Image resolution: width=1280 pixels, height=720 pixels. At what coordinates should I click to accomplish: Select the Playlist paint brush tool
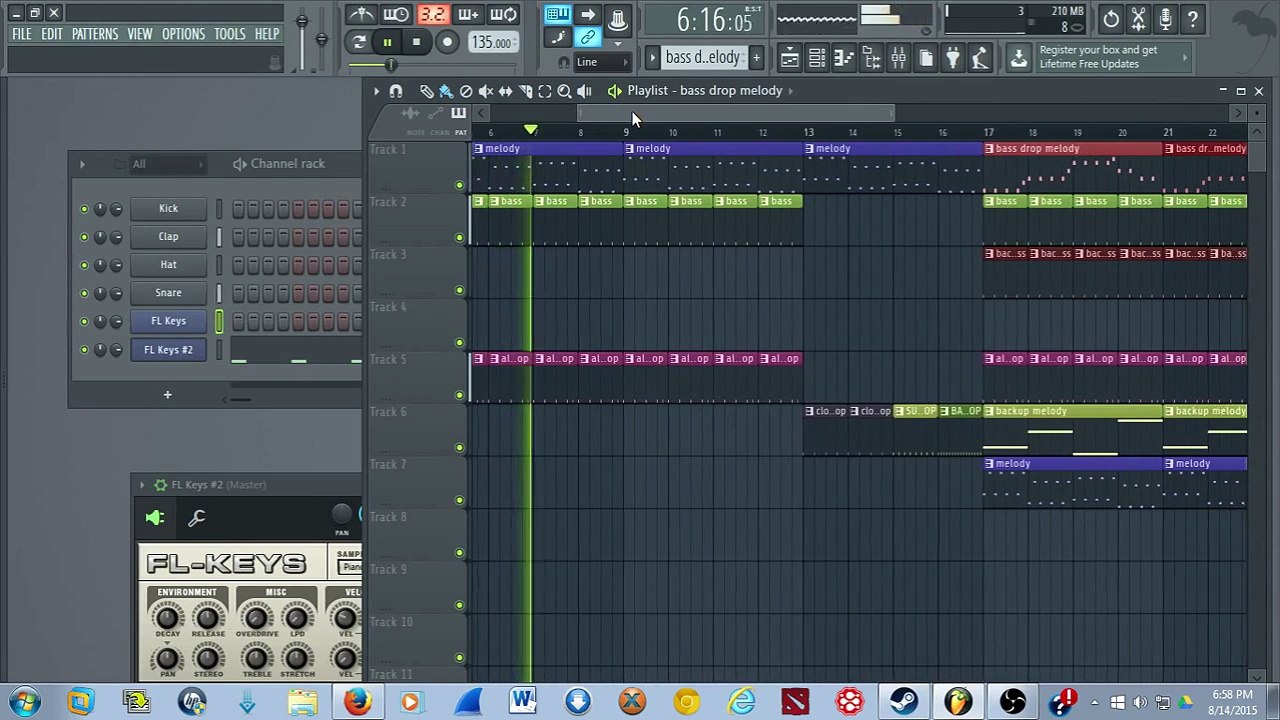(446, 91)
